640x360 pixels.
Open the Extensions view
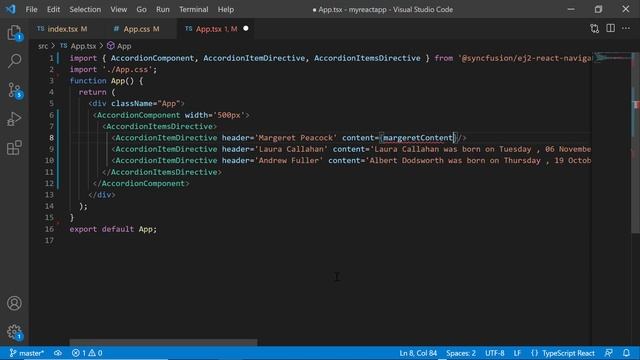pos(14,147)
